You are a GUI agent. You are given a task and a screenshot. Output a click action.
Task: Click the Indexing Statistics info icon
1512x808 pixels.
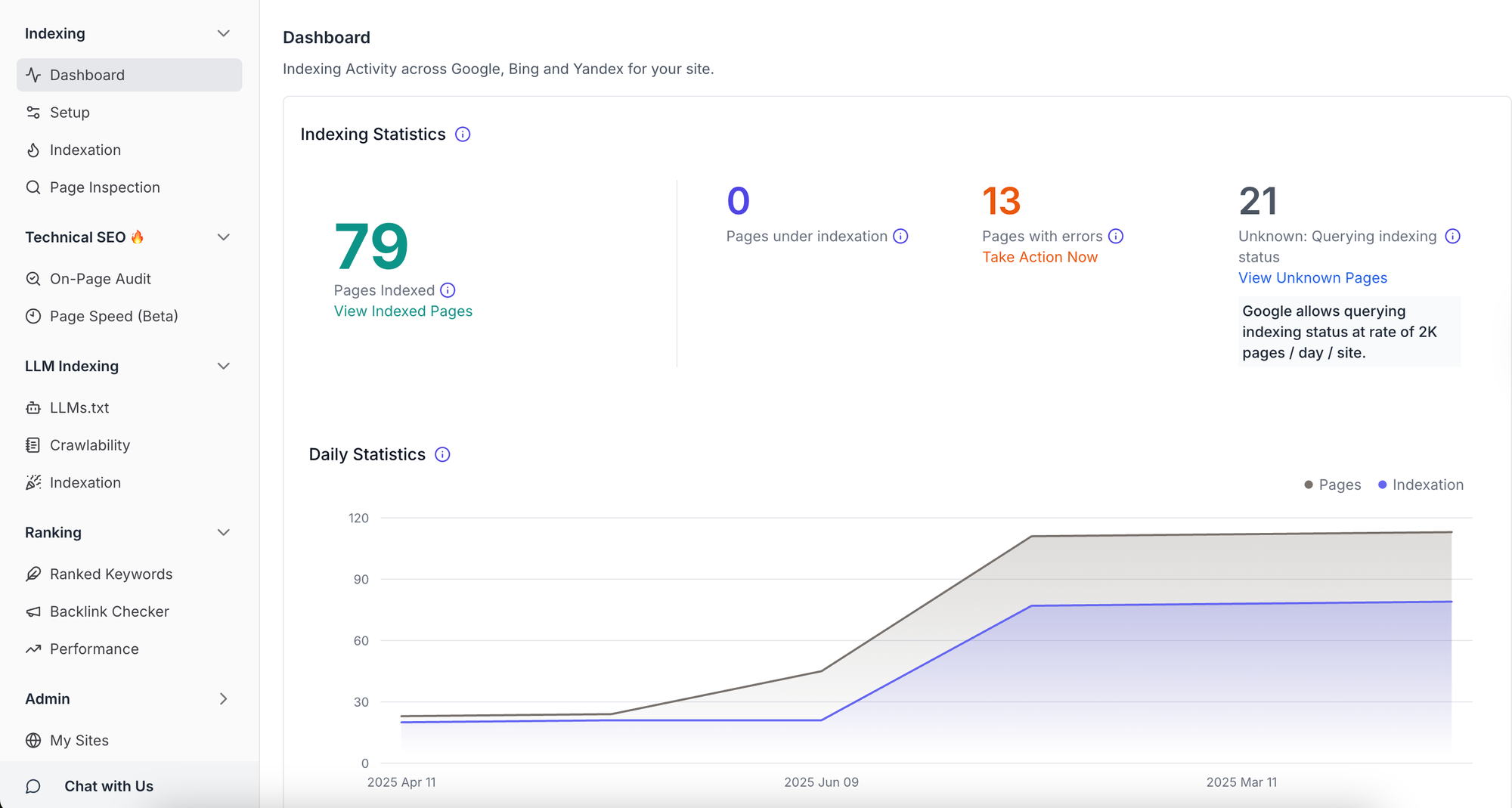point(463,135)
